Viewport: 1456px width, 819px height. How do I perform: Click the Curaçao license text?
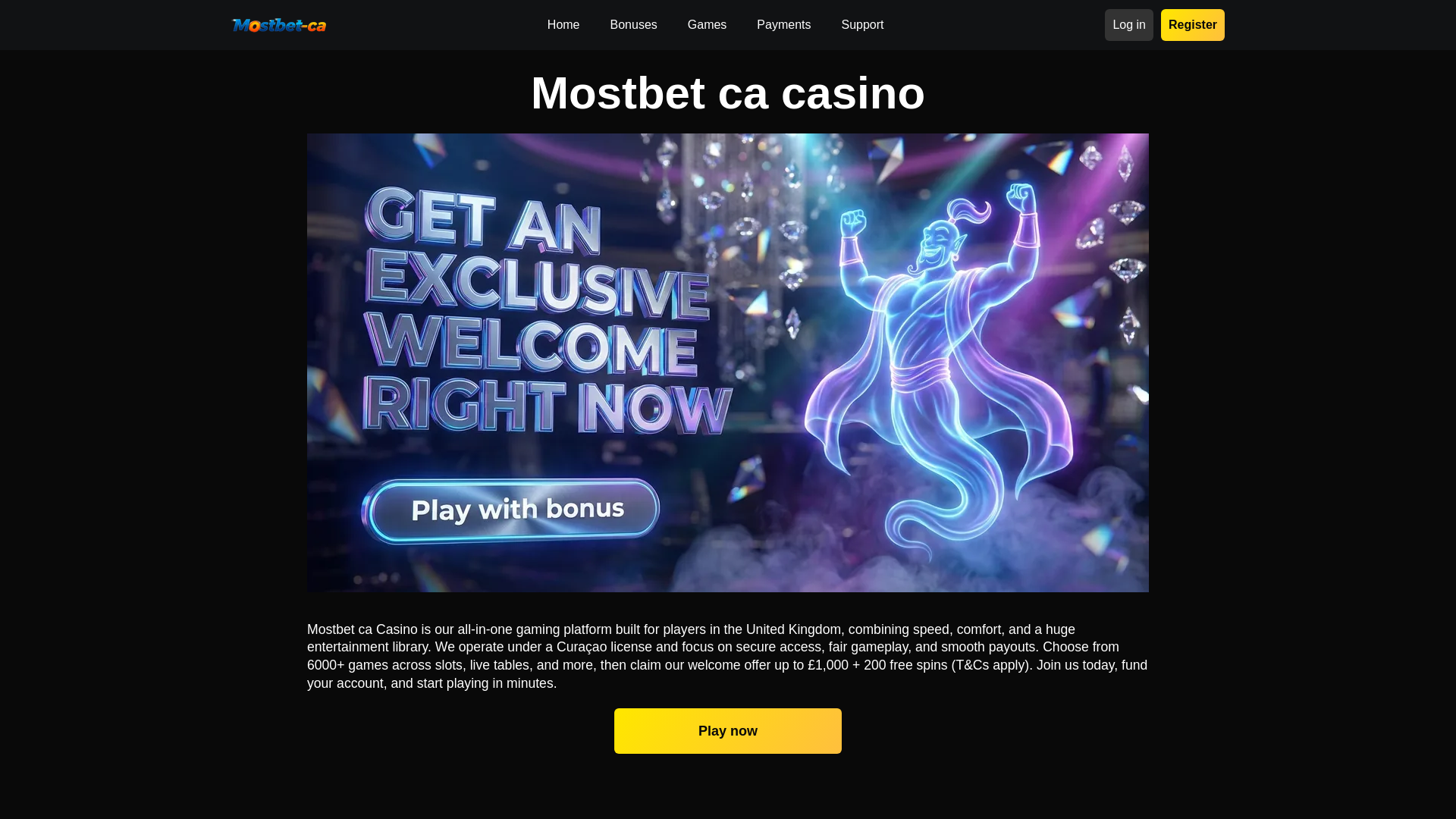pyautogui.click(x=604, y=647)
